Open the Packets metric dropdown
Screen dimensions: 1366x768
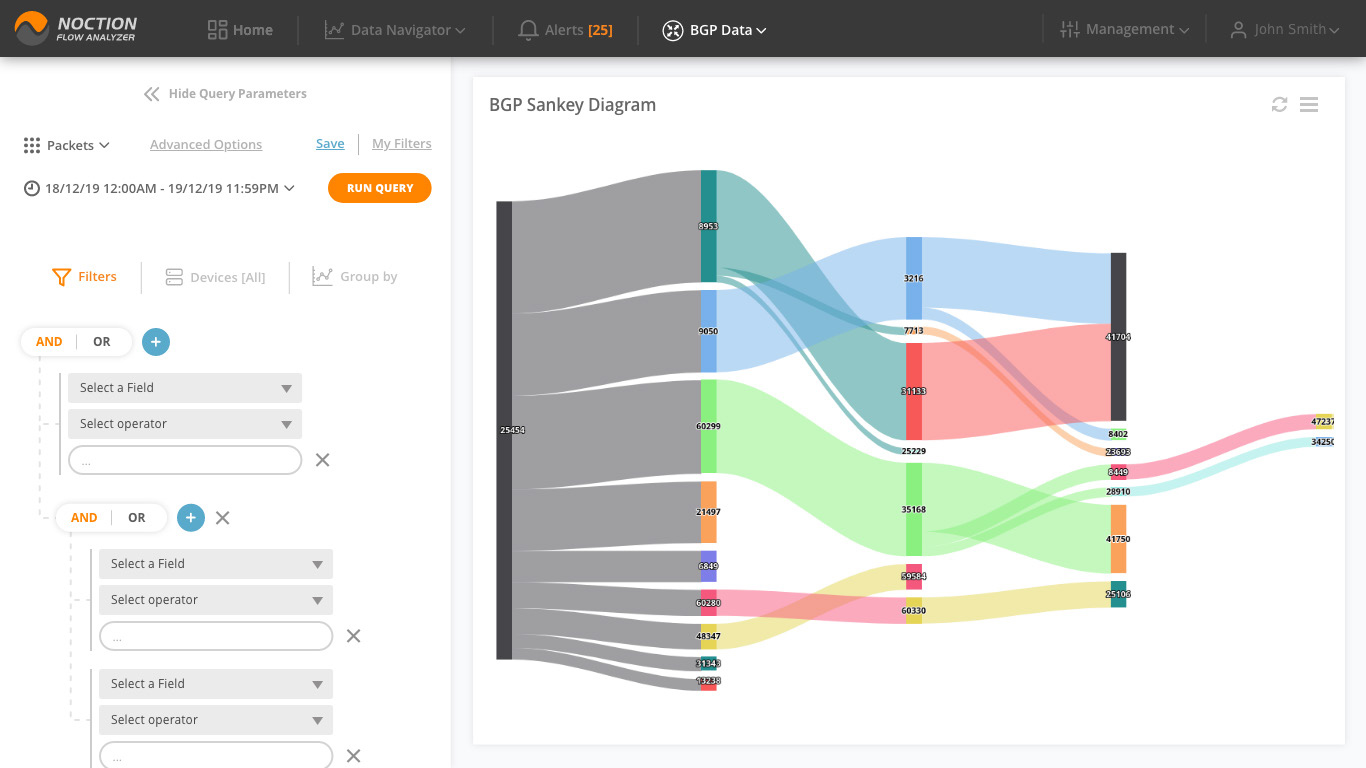point(66,146)
